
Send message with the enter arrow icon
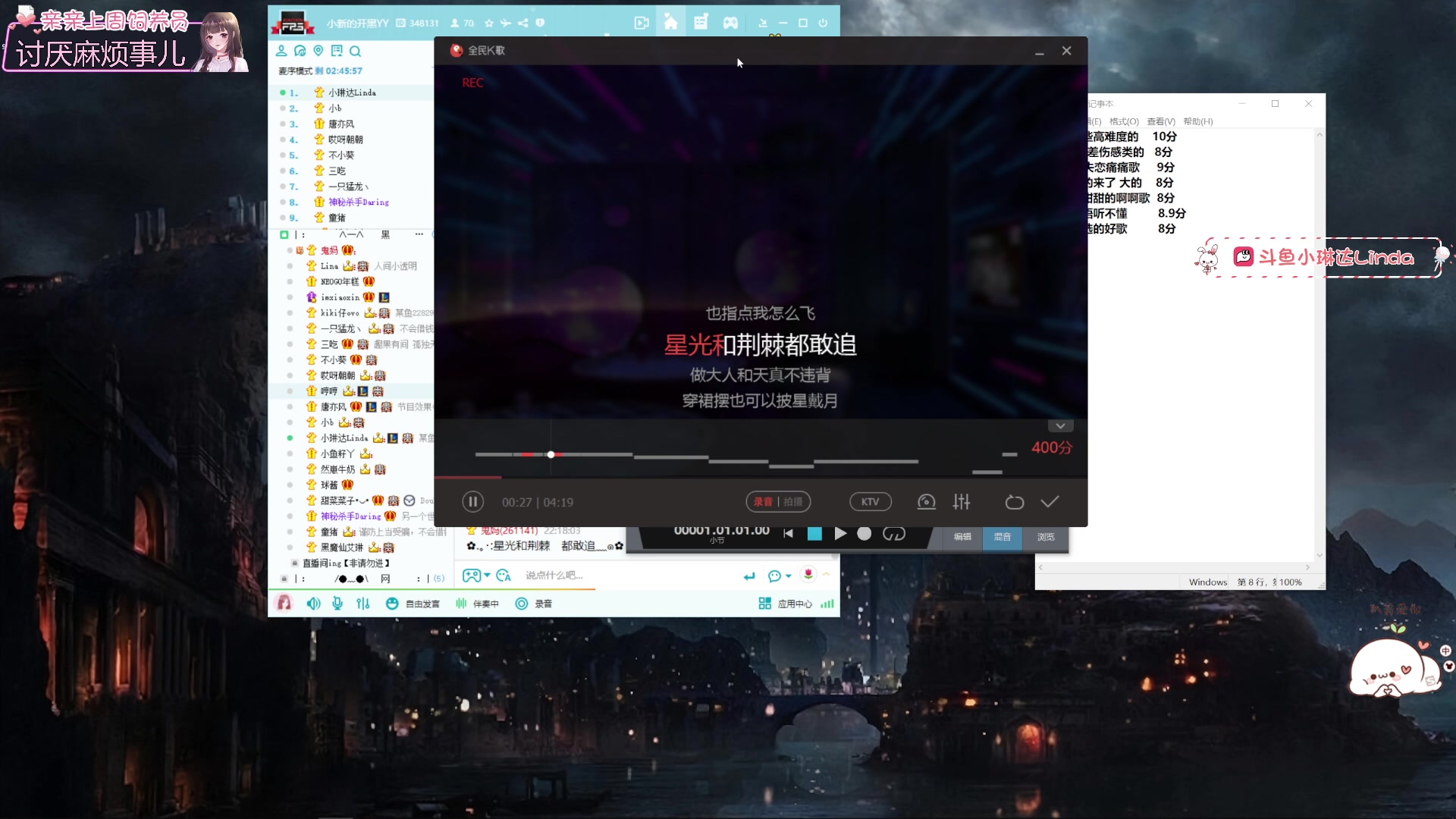click(x=749, y=576)
